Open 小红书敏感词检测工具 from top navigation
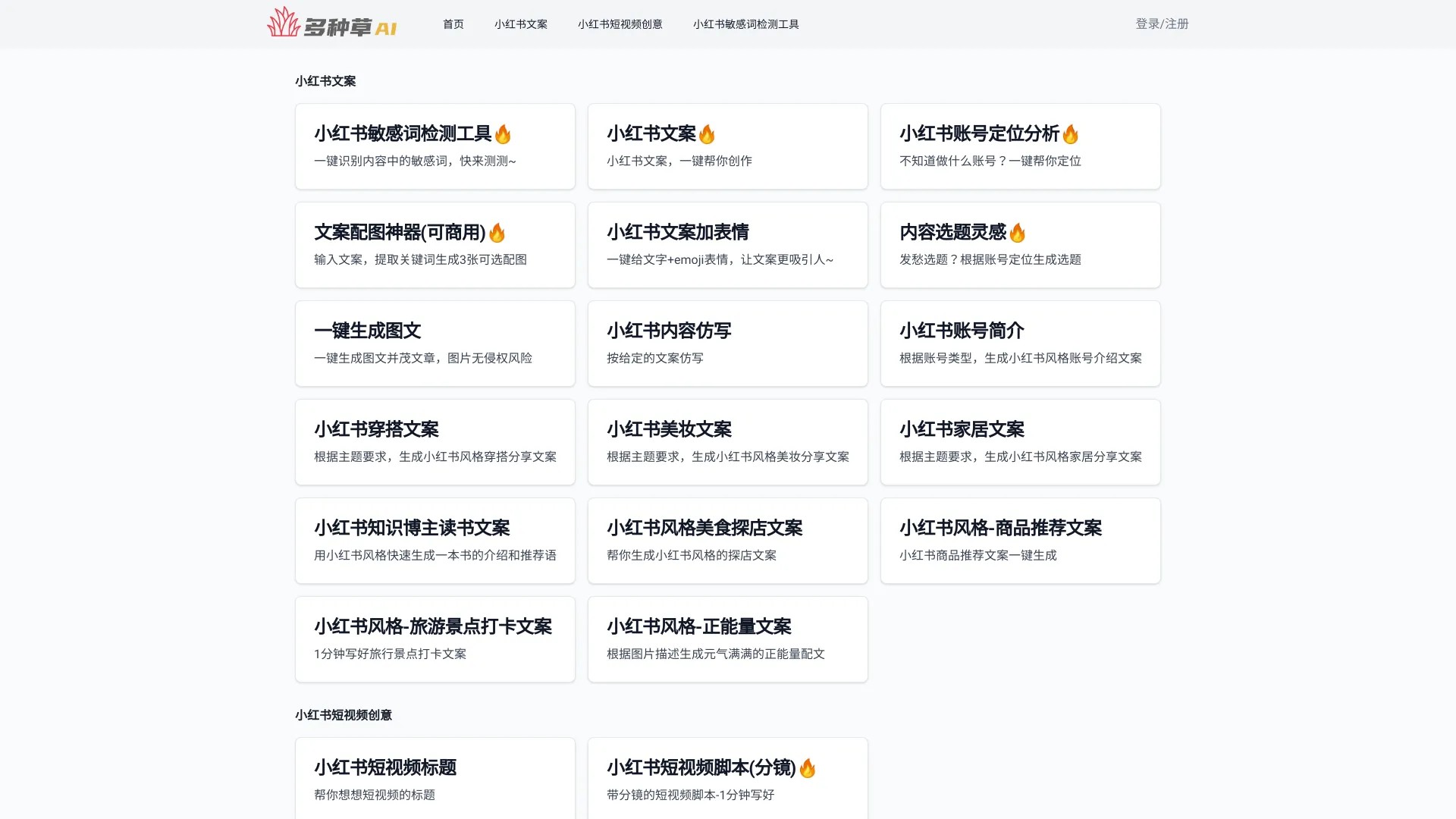This screenshot has width=1456, height=819. (x=746, y=24)
